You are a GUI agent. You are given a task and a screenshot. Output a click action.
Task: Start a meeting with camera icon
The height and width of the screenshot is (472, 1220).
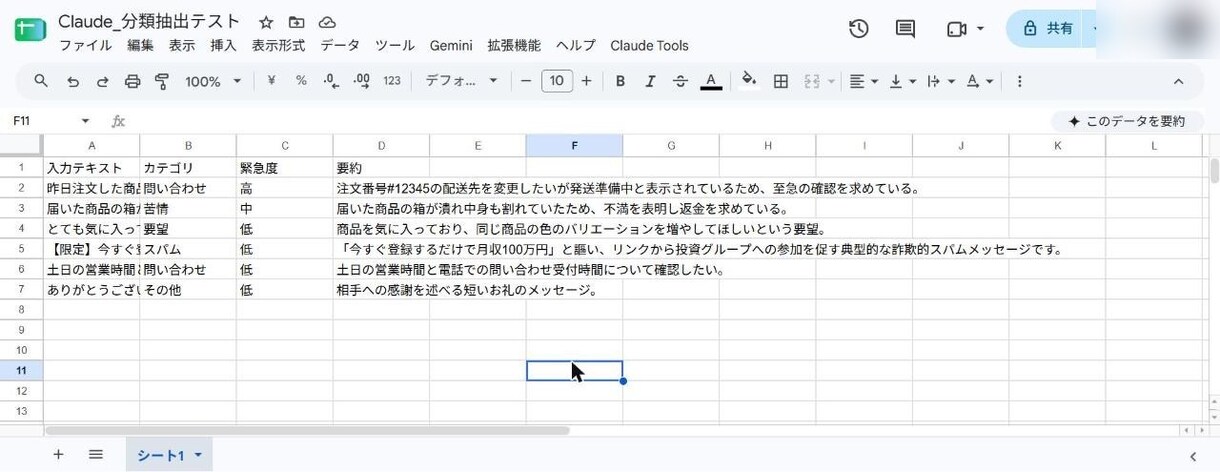[x=955, y=29]
